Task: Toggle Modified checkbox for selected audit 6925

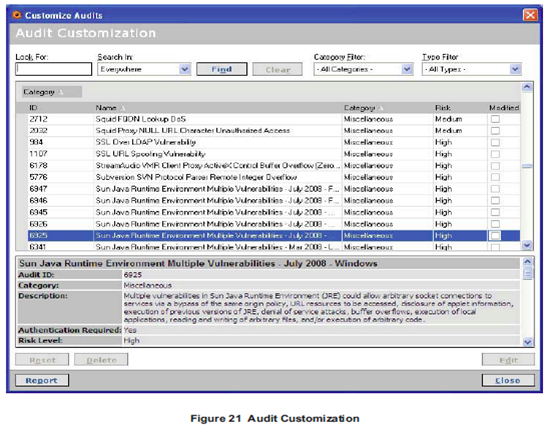Action: pyautogui.click(x=495, y=236)
